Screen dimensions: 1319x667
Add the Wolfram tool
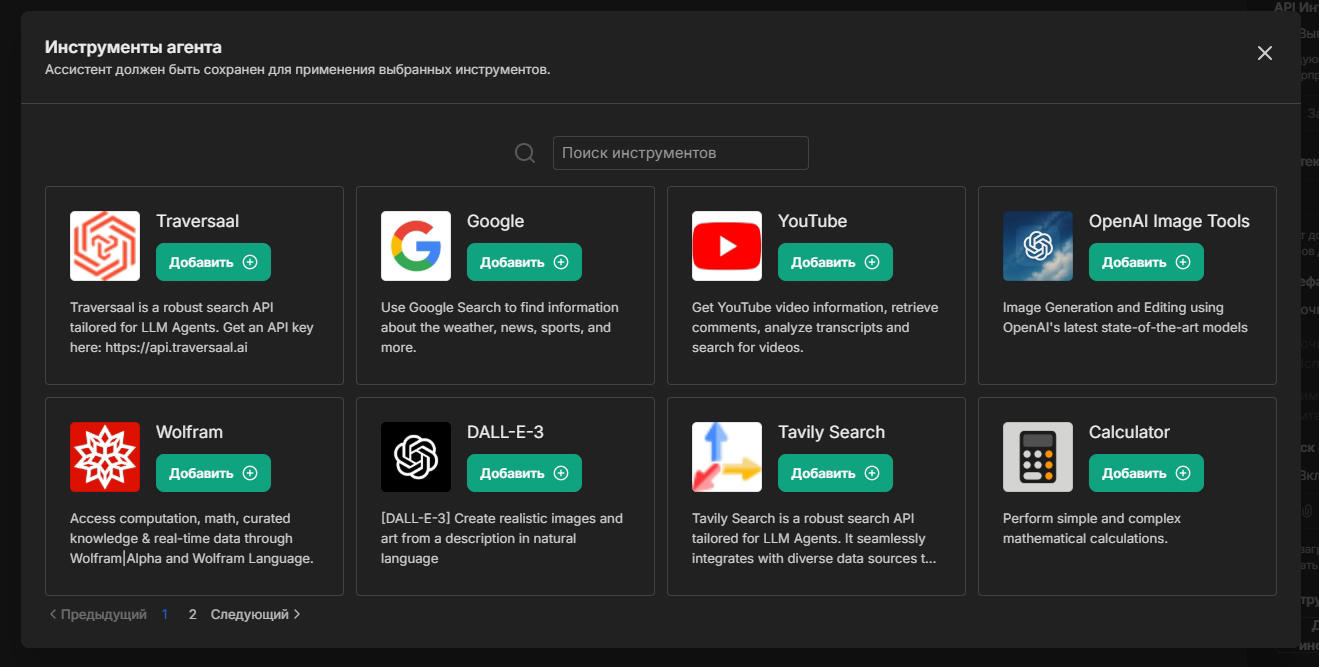[x=213, y=473]
